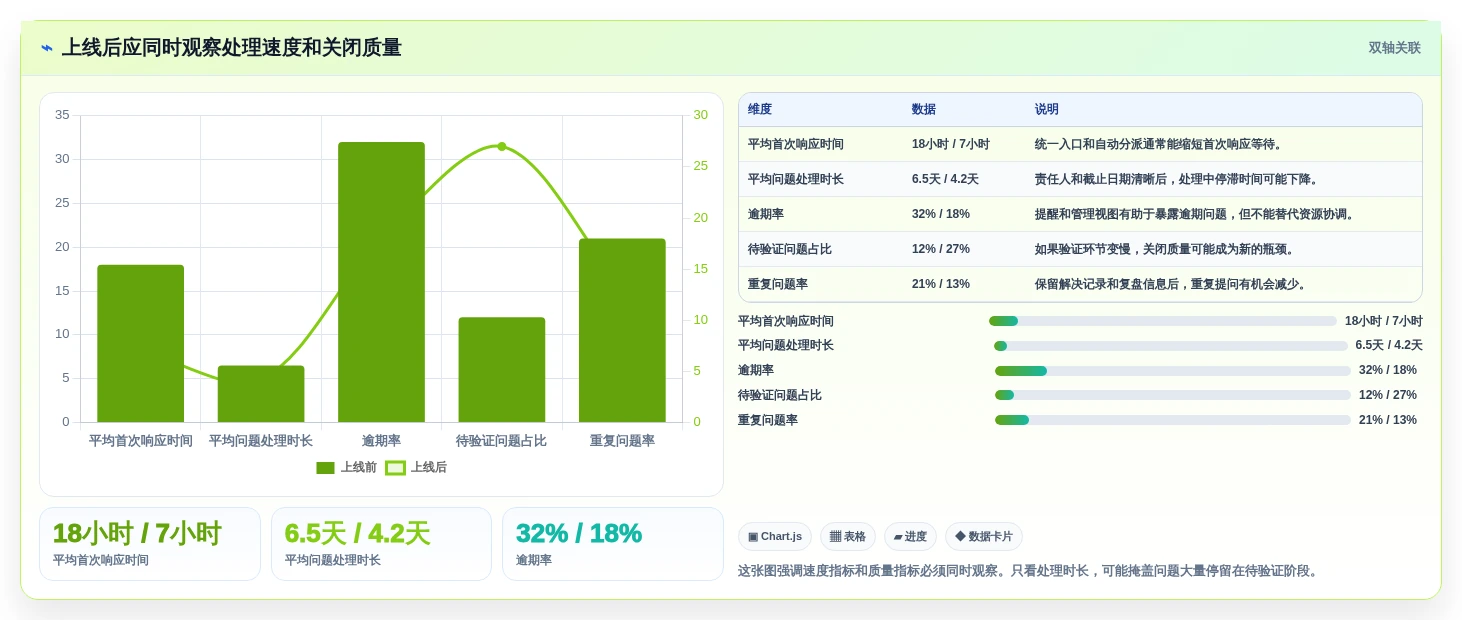Click the title 上线后应同时观察处理速度和关闭质量
The width and height of the screenshot is (1462, 620).
click(x=232, y=48)
